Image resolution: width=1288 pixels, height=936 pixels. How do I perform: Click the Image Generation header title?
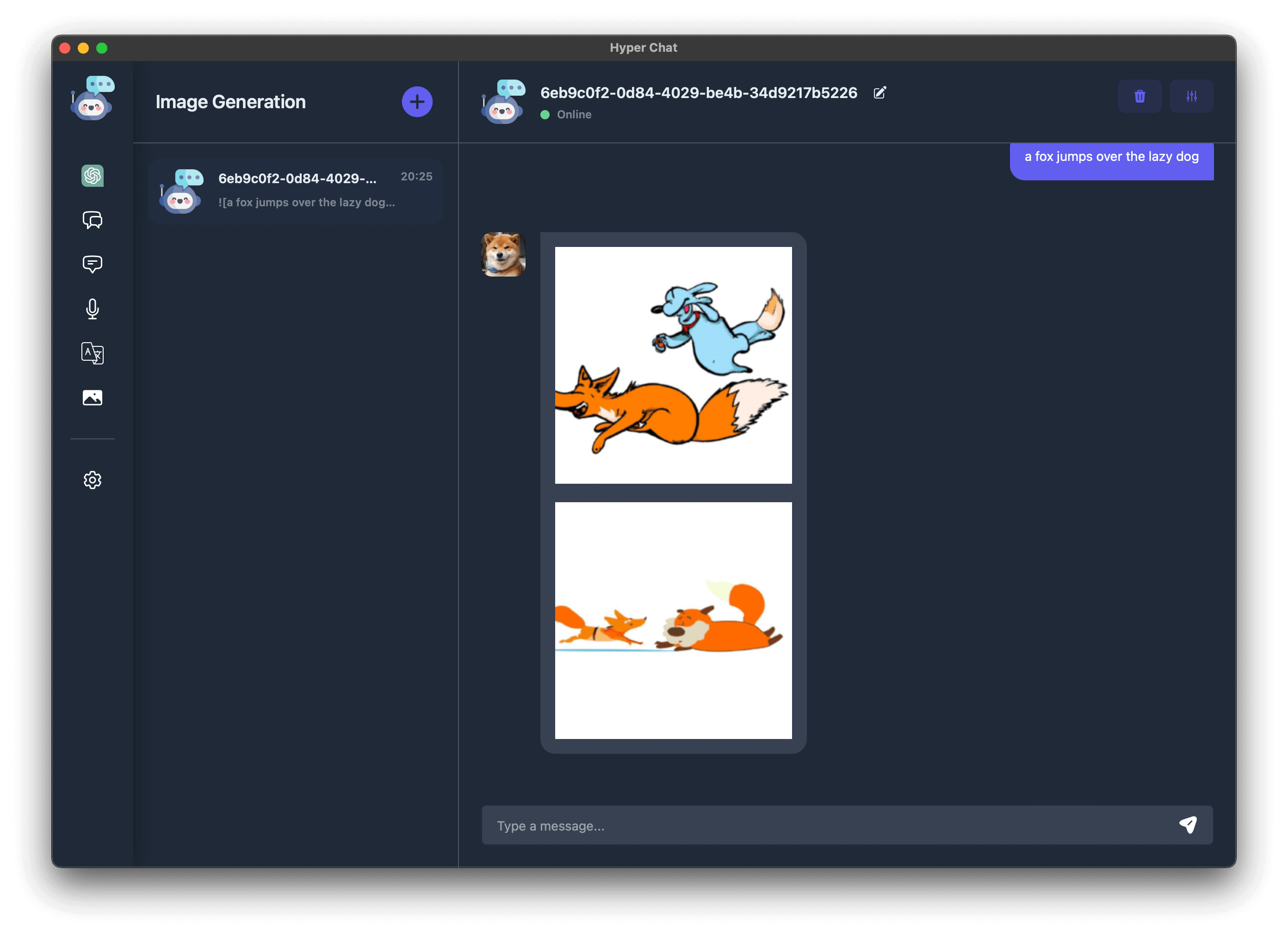coord(230,102)
